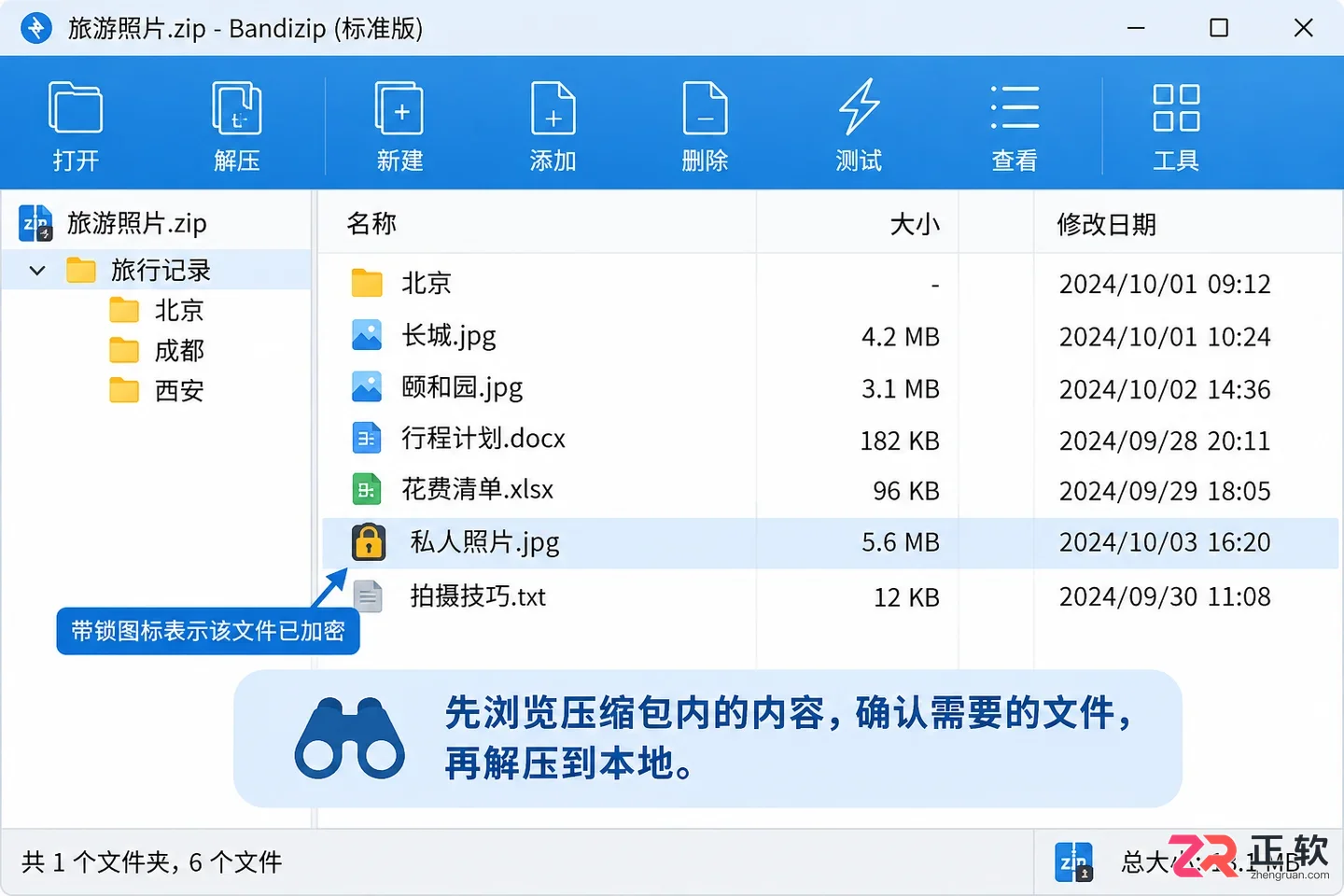This screenshot has height=896, width=1344.
Task: Select the file name 颐和园.jpg
Action: tap(462, 387)
